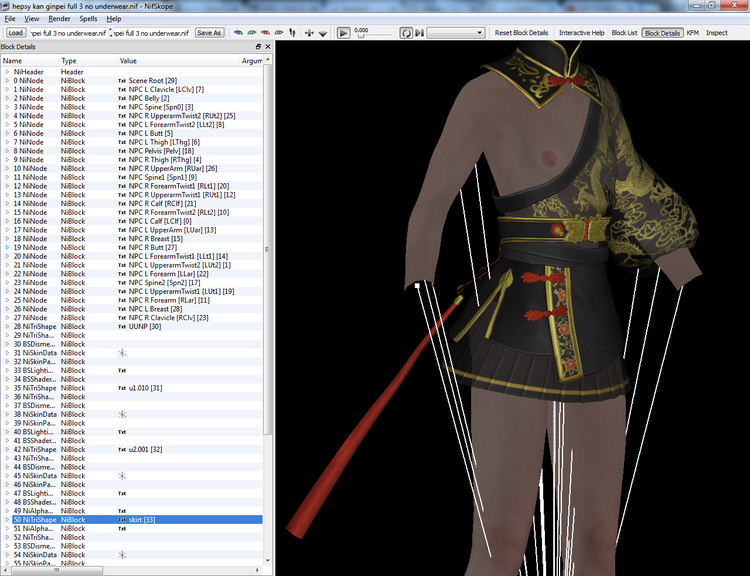
Task: Click the Txt icon on 51 NiAlpha row
Action: click(122, 529)
